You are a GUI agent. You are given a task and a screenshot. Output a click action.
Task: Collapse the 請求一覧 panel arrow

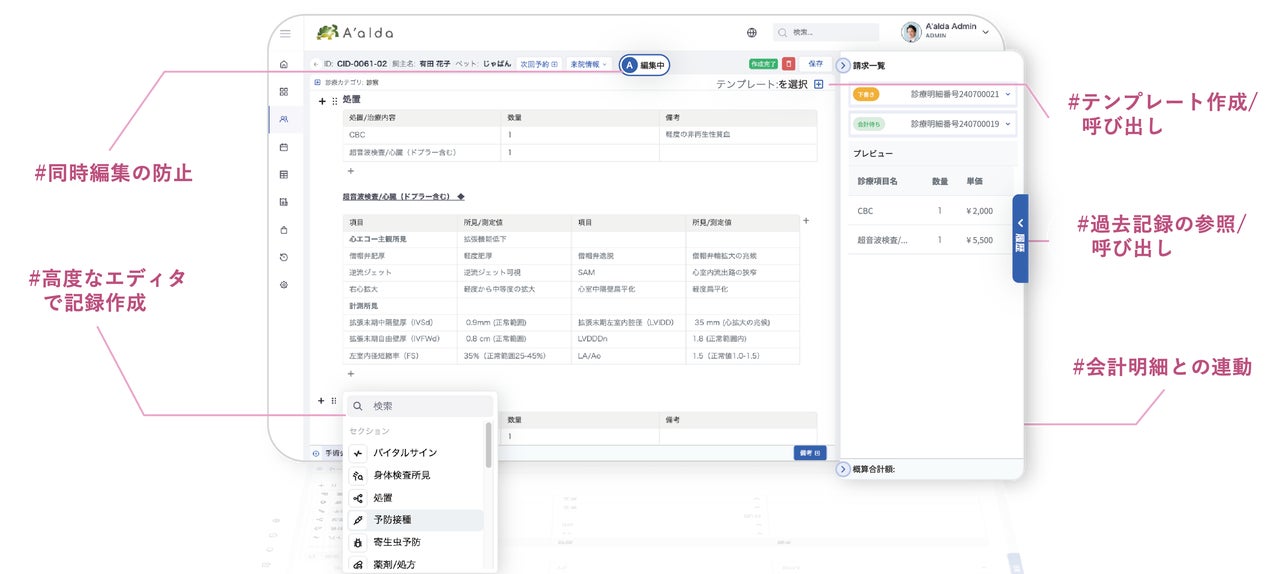click(842, 65)
